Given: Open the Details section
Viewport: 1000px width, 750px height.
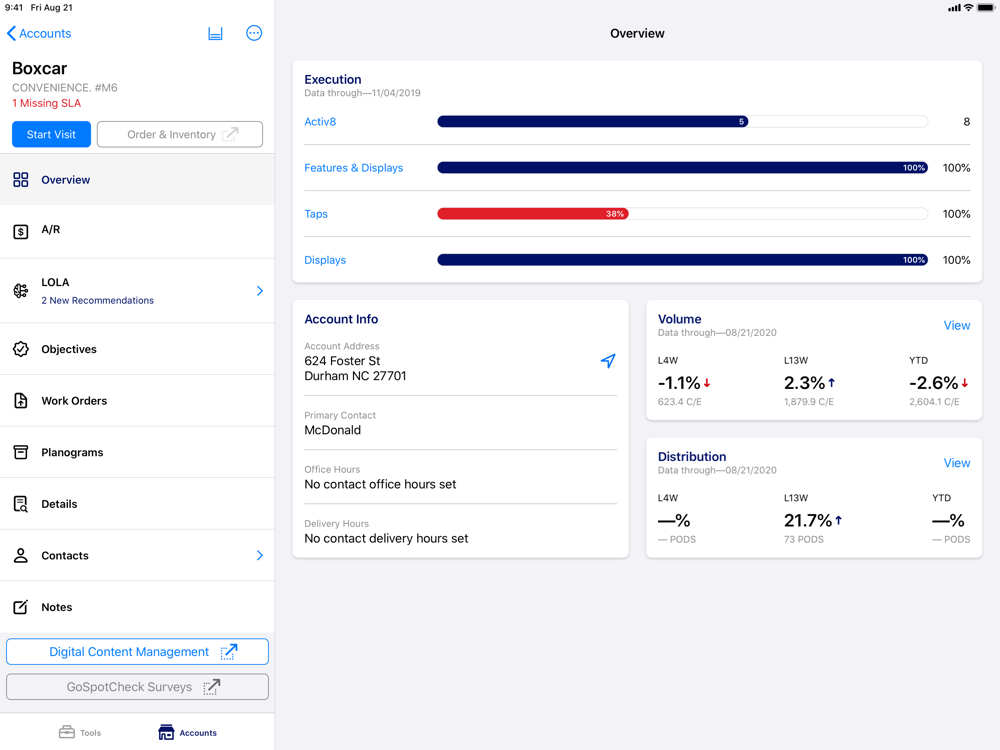Looking at the screenshot, I should pos(137,504).
